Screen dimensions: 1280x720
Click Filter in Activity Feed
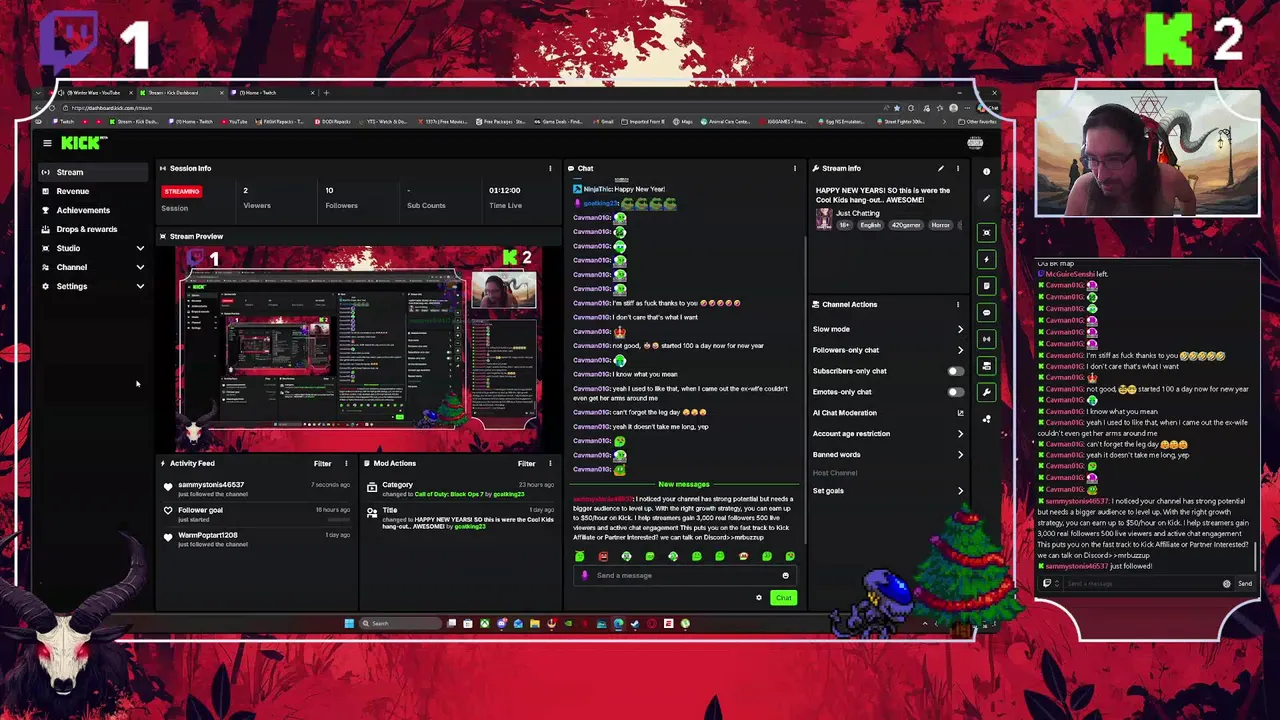pyautogui.click(x=322, y=463)
